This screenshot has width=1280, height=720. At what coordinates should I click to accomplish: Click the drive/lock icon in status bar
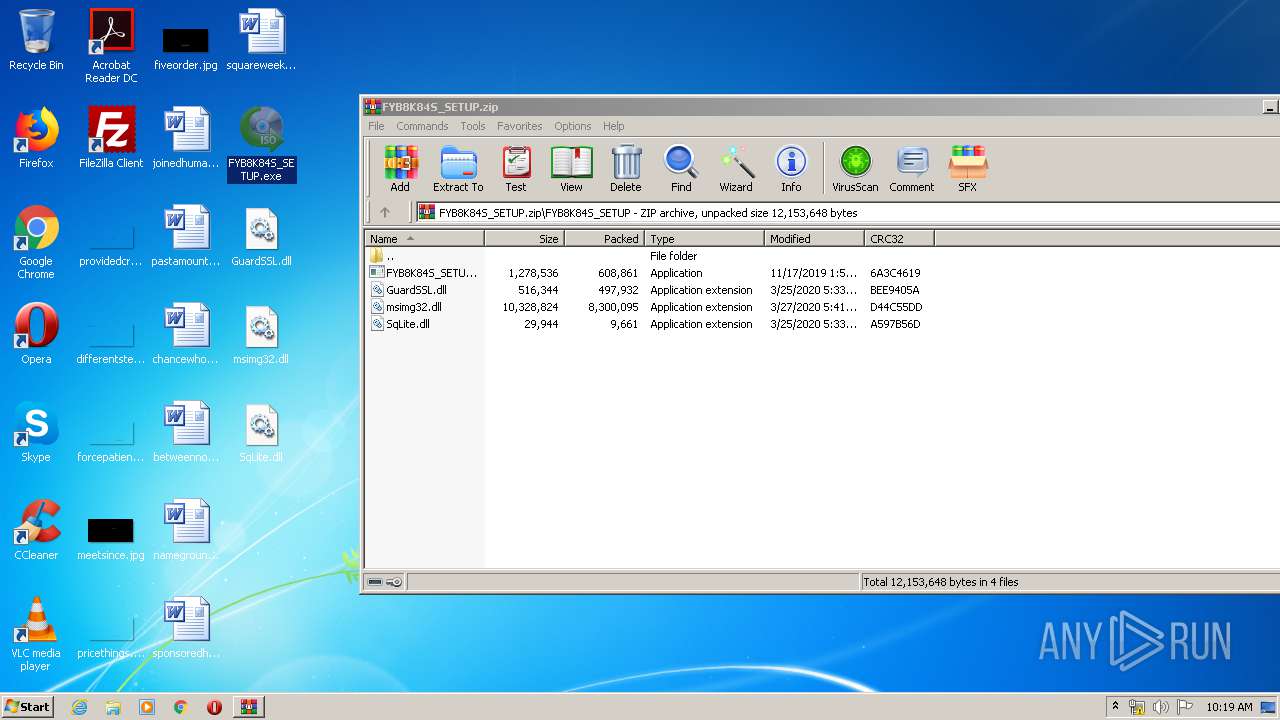(385, 582)
